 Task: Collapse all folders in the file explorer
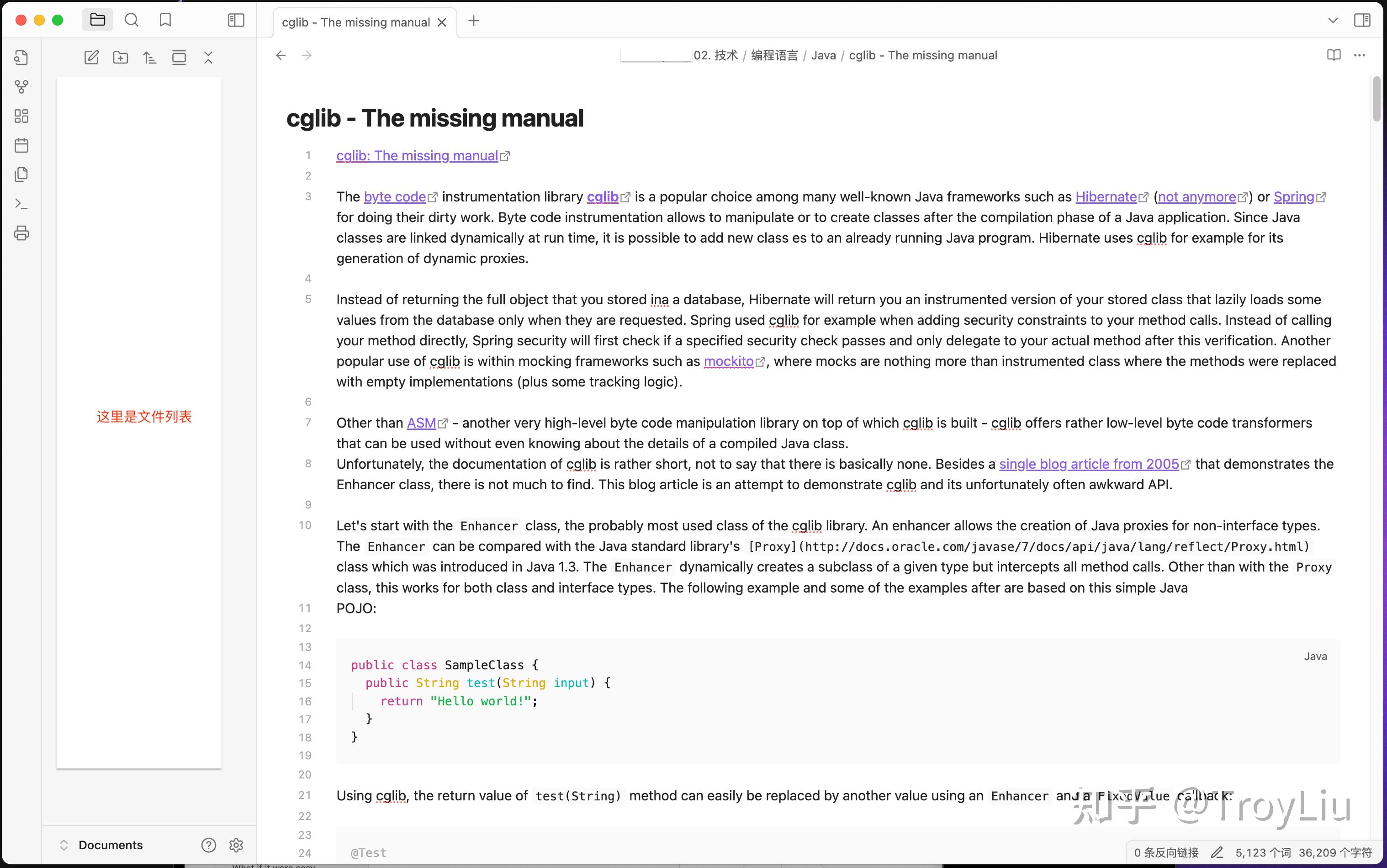click(208, 58)
